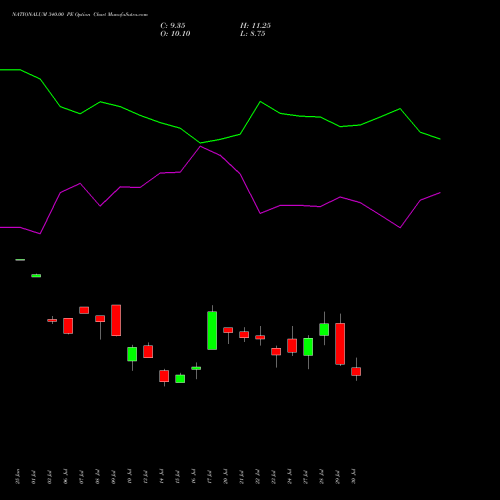Select the low value L: 8.75
This screenshot has width=500, height=500.
click(x=253, y=34)
